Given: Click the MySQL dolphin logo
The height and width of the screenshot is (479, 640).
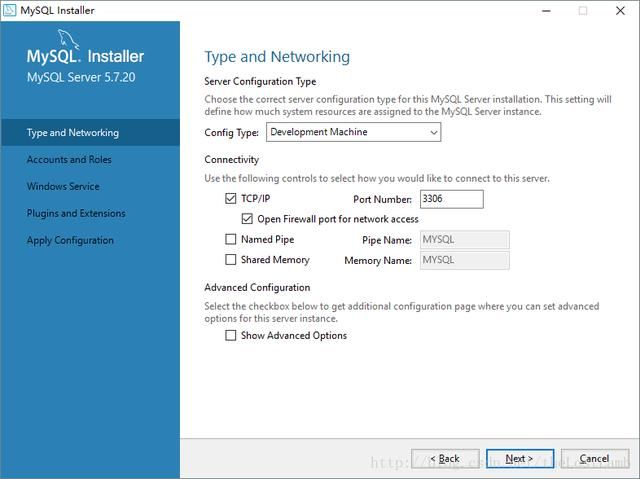Looking at the screenshot, I should (68, 39).
